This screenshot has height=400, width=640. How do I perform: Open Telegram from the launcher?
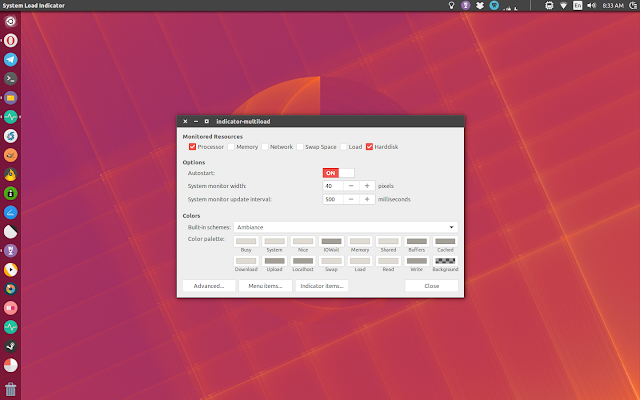[11, 60]
